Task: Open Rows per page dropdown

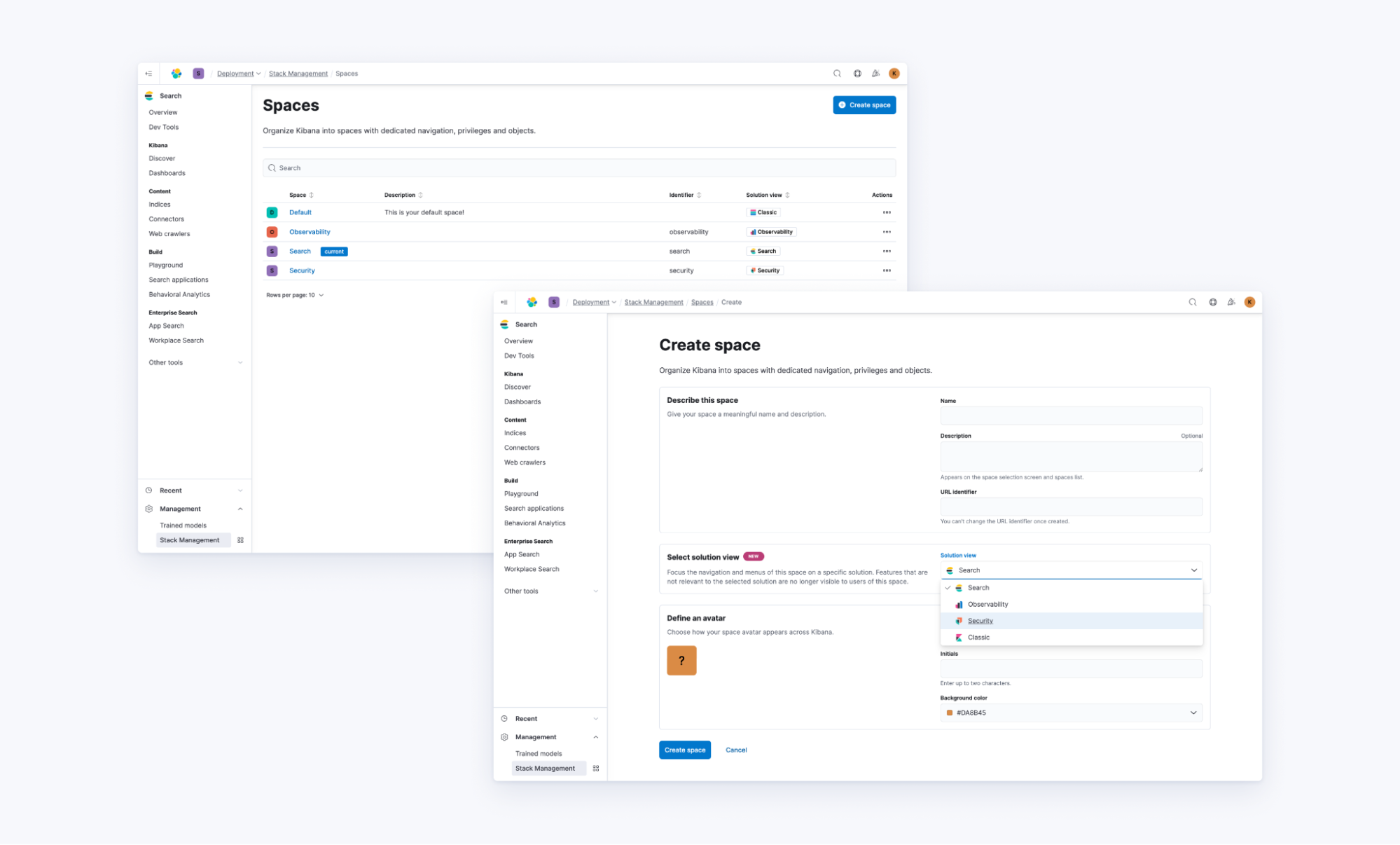Action: point(295,295)
